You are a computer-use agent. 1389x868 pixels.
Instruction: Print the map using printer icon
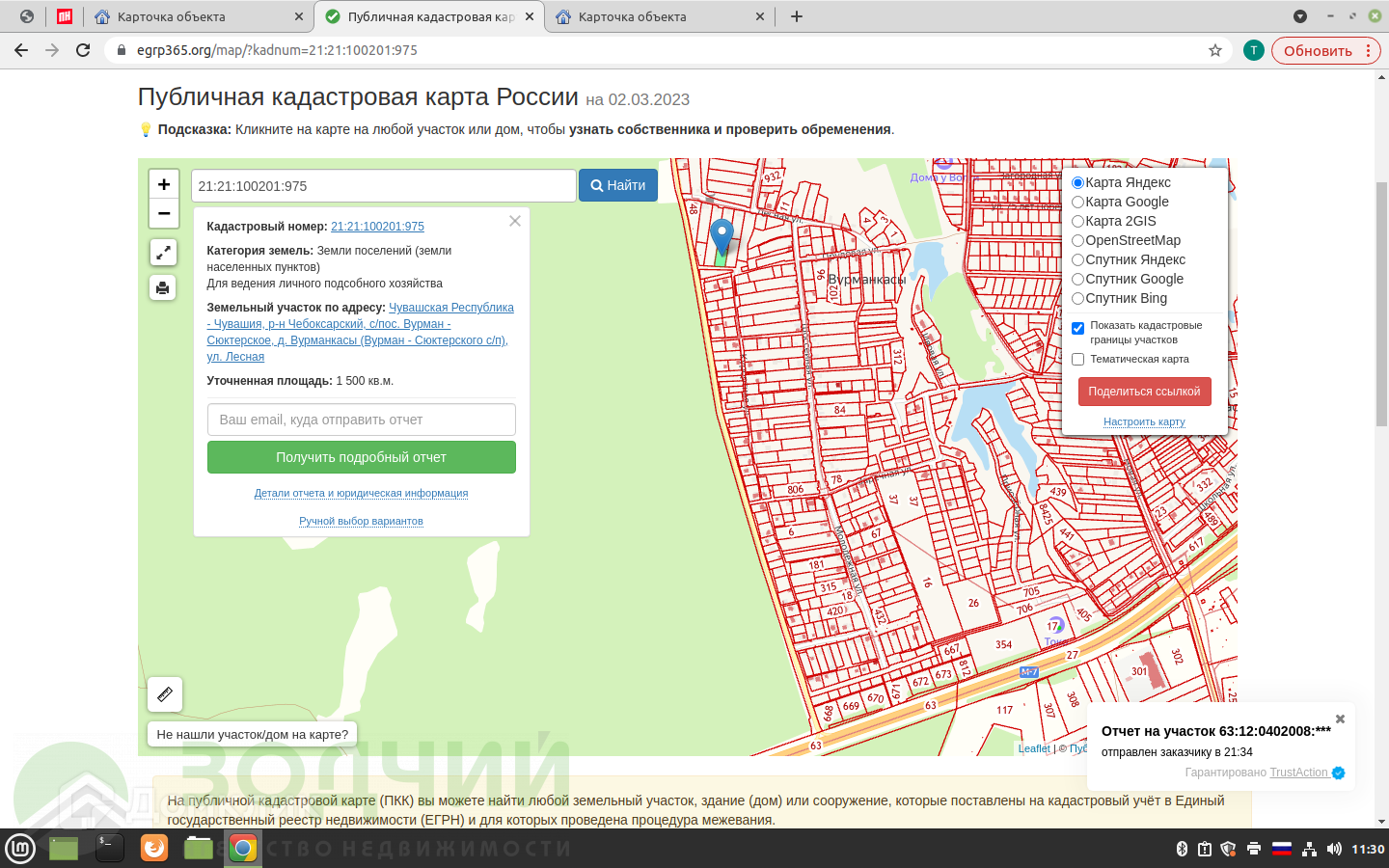(163, 287)
